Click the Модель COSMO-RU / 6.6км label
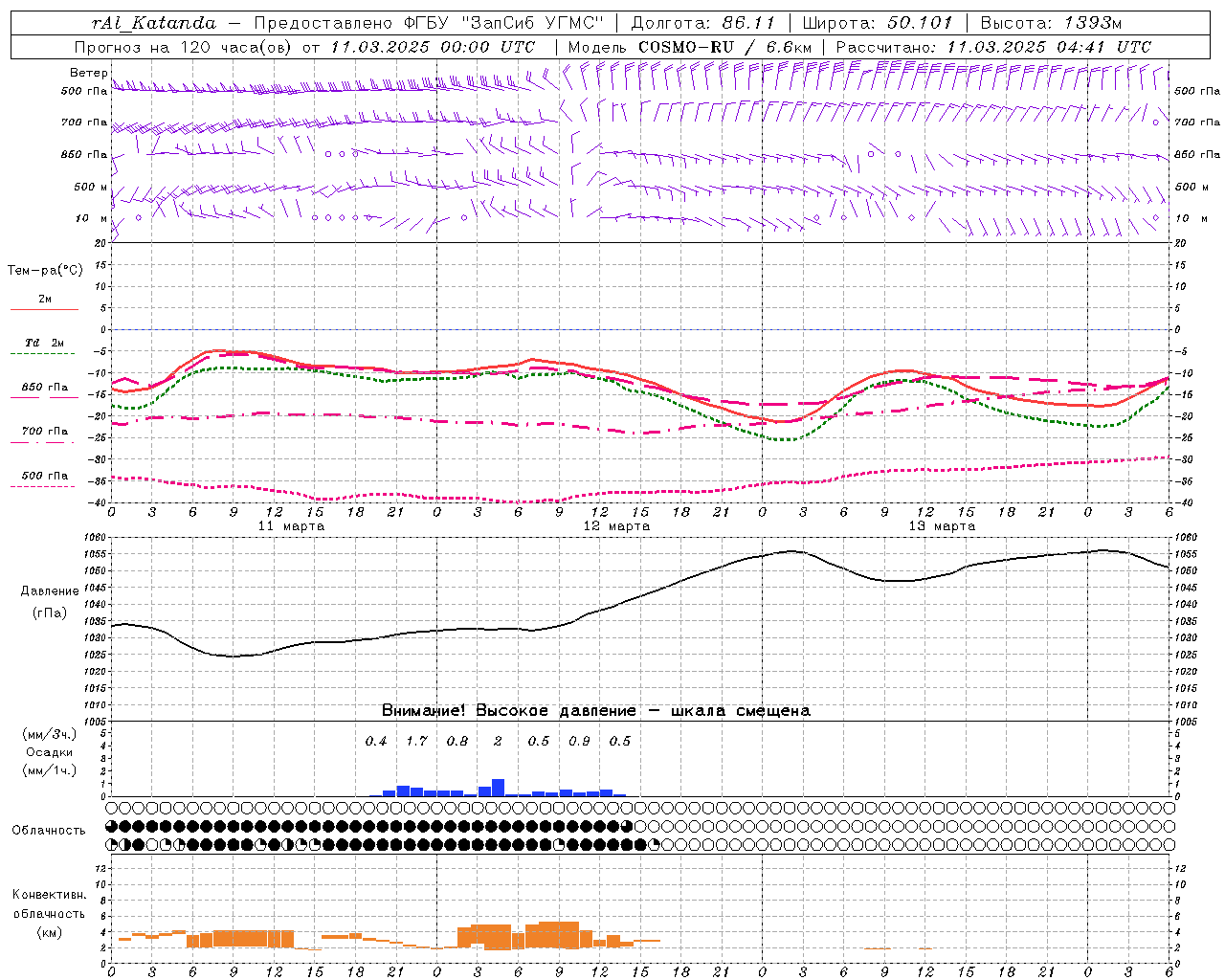 click(690, 47)
